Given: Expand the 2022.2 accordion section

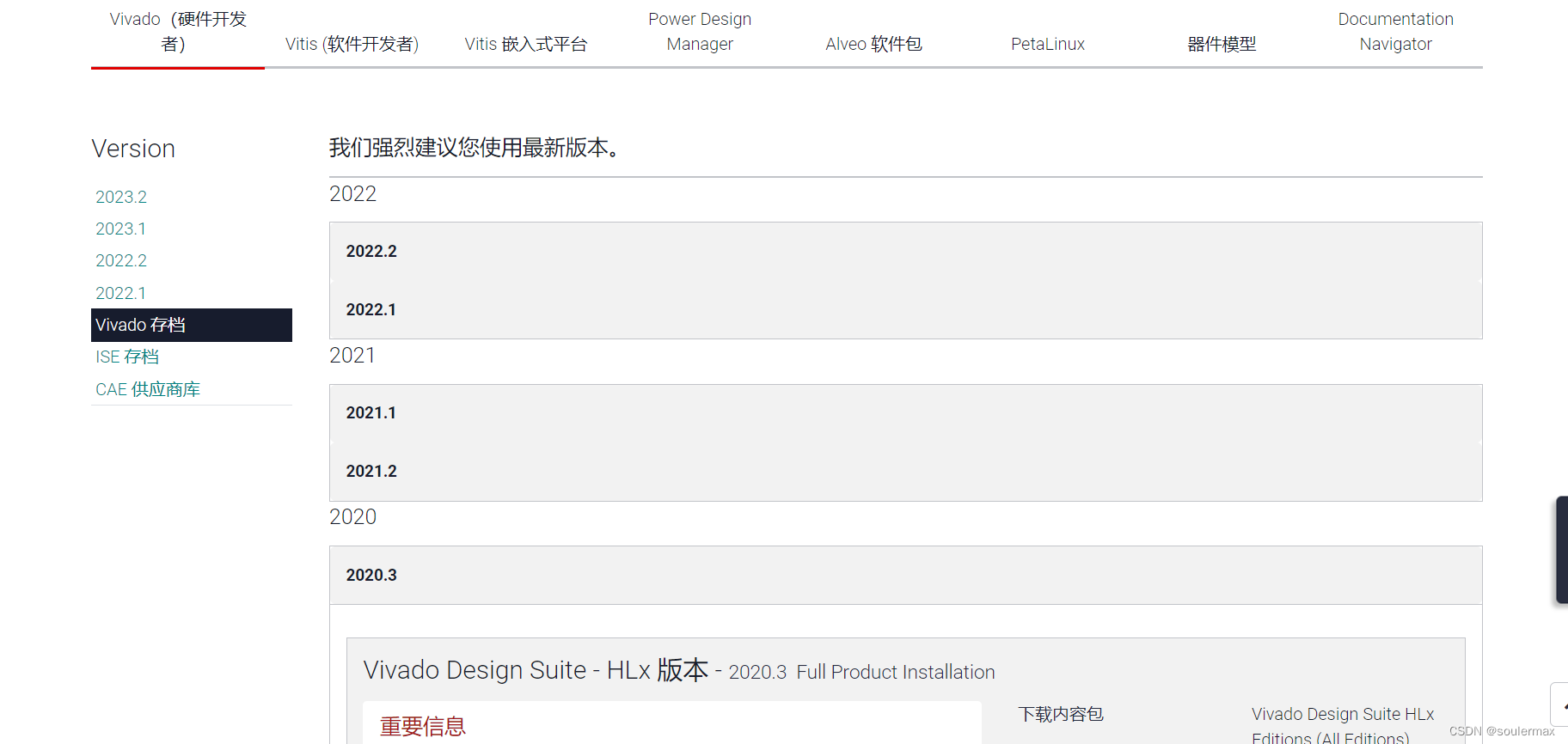Looking at the screenshot, I should pos(905,251).
